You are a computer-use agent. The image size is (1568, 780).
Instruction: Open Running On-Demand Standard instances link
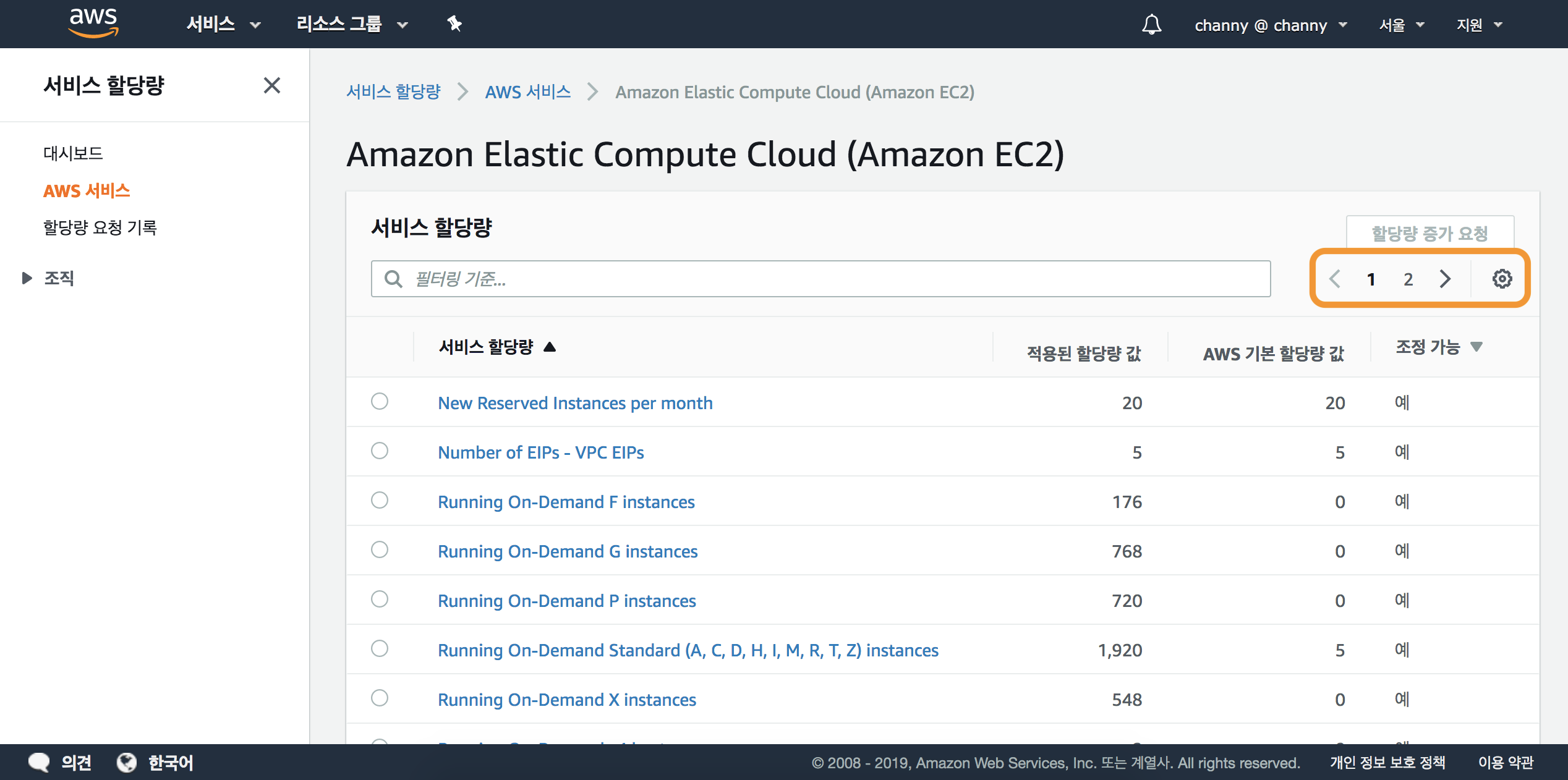(688, 650)
